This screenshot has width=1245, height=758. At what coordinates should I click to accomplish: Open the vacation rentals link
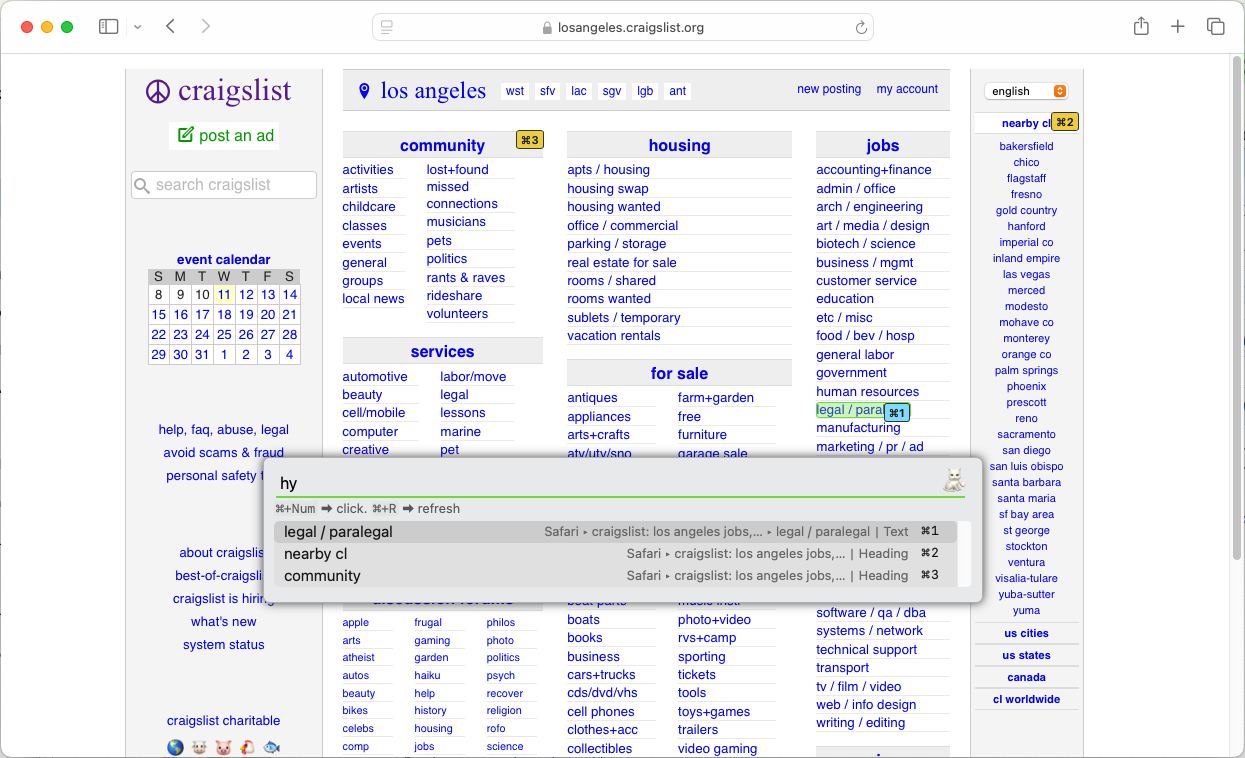point(614,336)
